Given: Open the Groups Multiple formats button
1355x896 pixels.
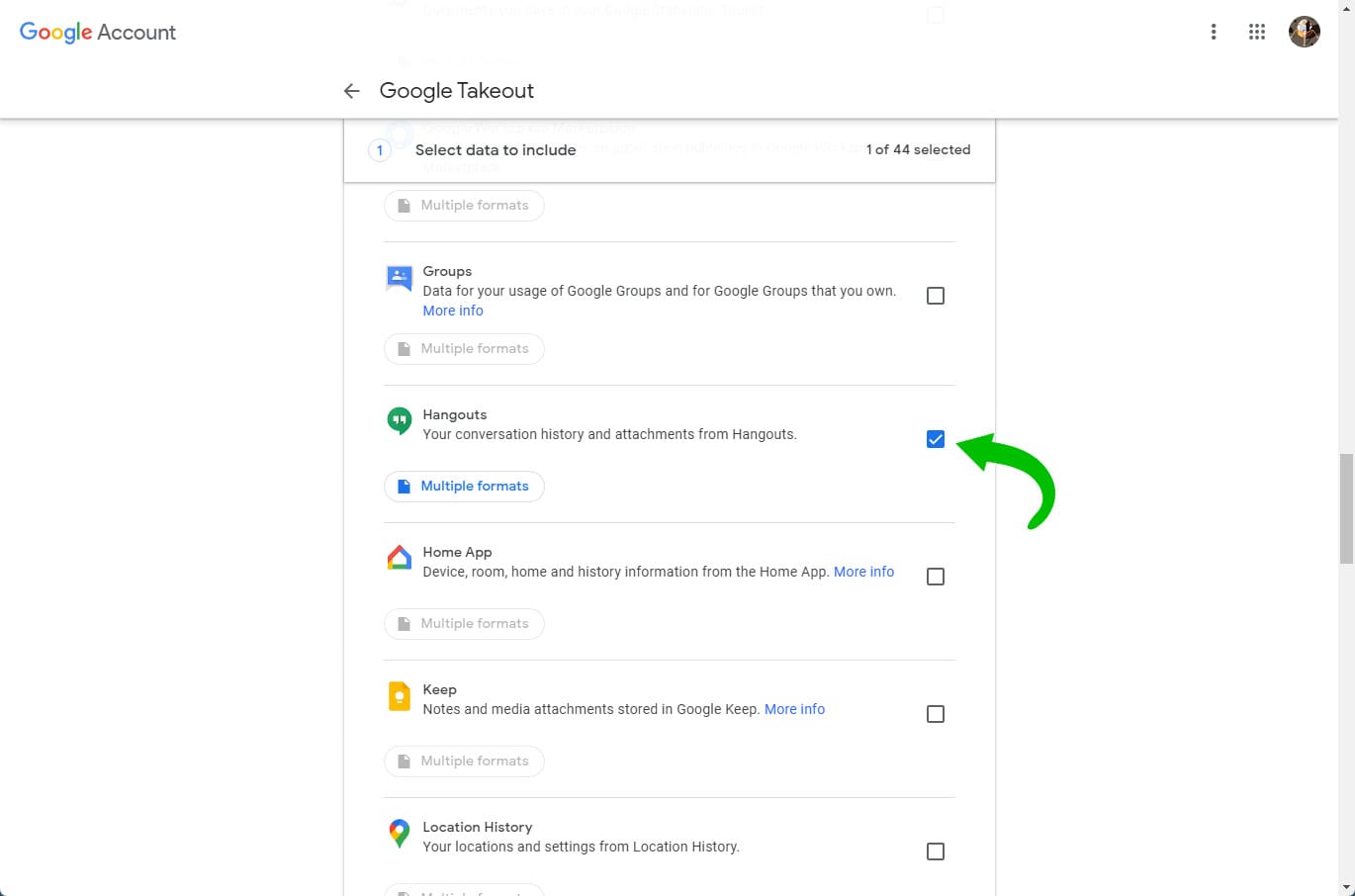Looking at the screenshot, I should click(464, 349).
